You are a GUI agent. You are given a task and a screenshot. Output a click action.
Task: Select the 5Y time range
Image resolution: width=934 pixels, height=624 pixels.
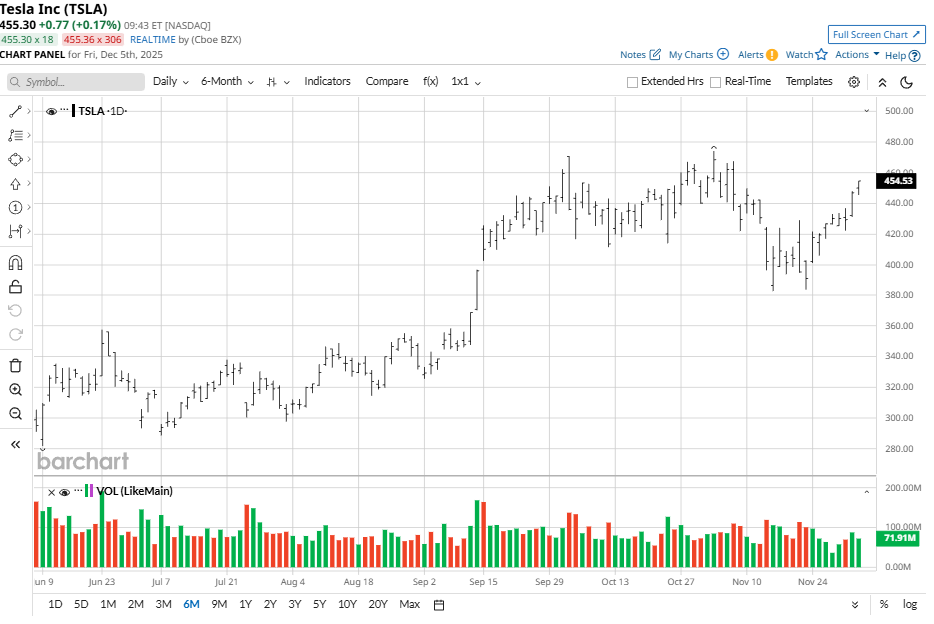[x=319, y=604]
